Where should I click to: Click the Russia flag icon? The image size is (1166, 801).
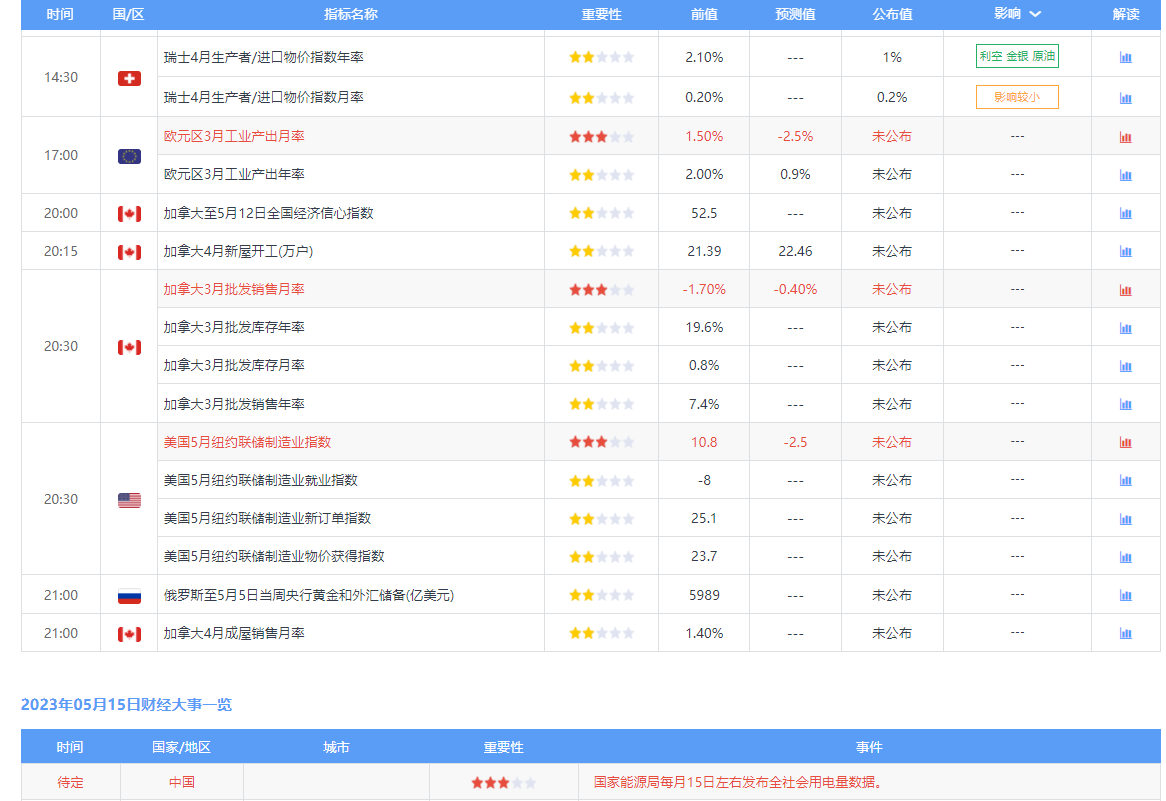(129, 596)
